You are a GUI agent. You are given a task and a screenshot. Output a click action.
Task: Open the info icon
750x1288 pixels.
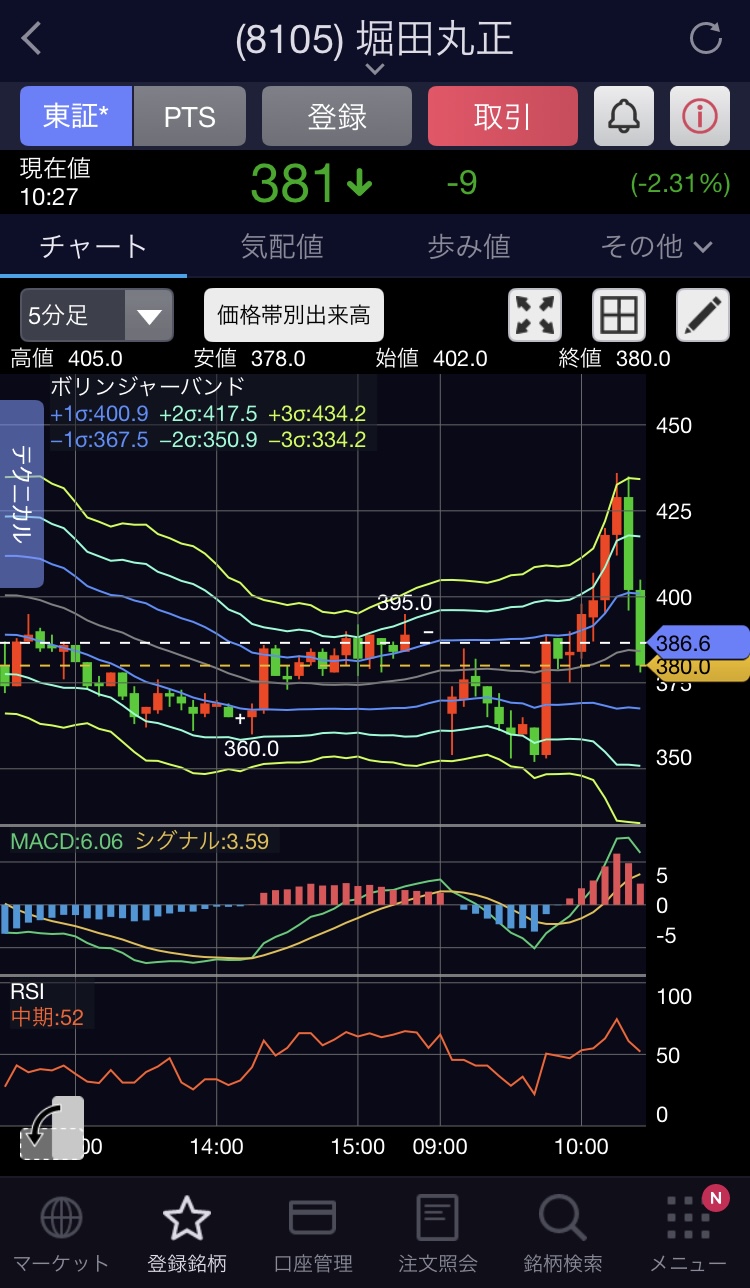click(700, 116)
